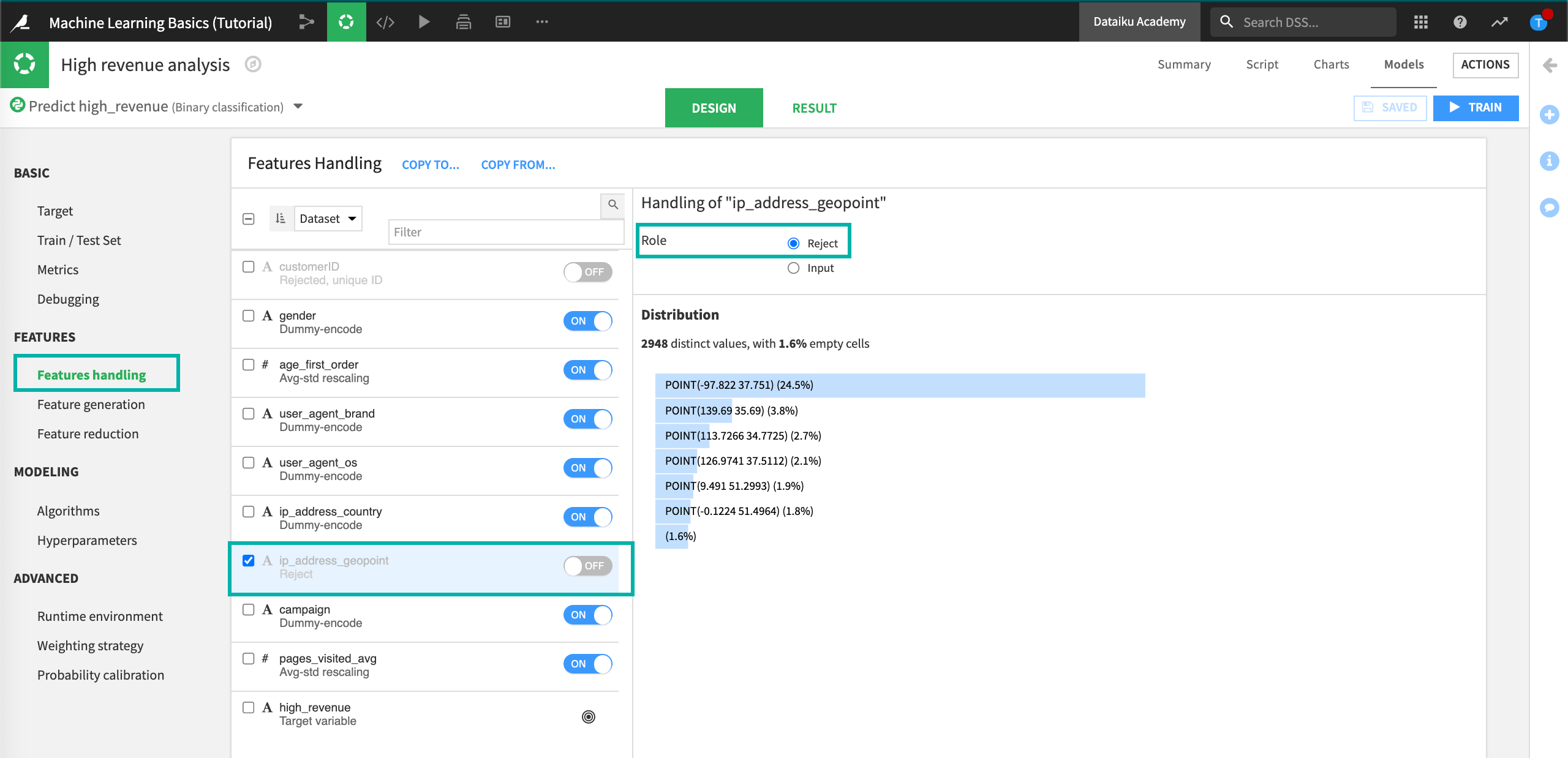The height and width of the screenshot is (758, 1568).
Task: Click the green analysis icon beside the title
Action: tap(24, 64)
